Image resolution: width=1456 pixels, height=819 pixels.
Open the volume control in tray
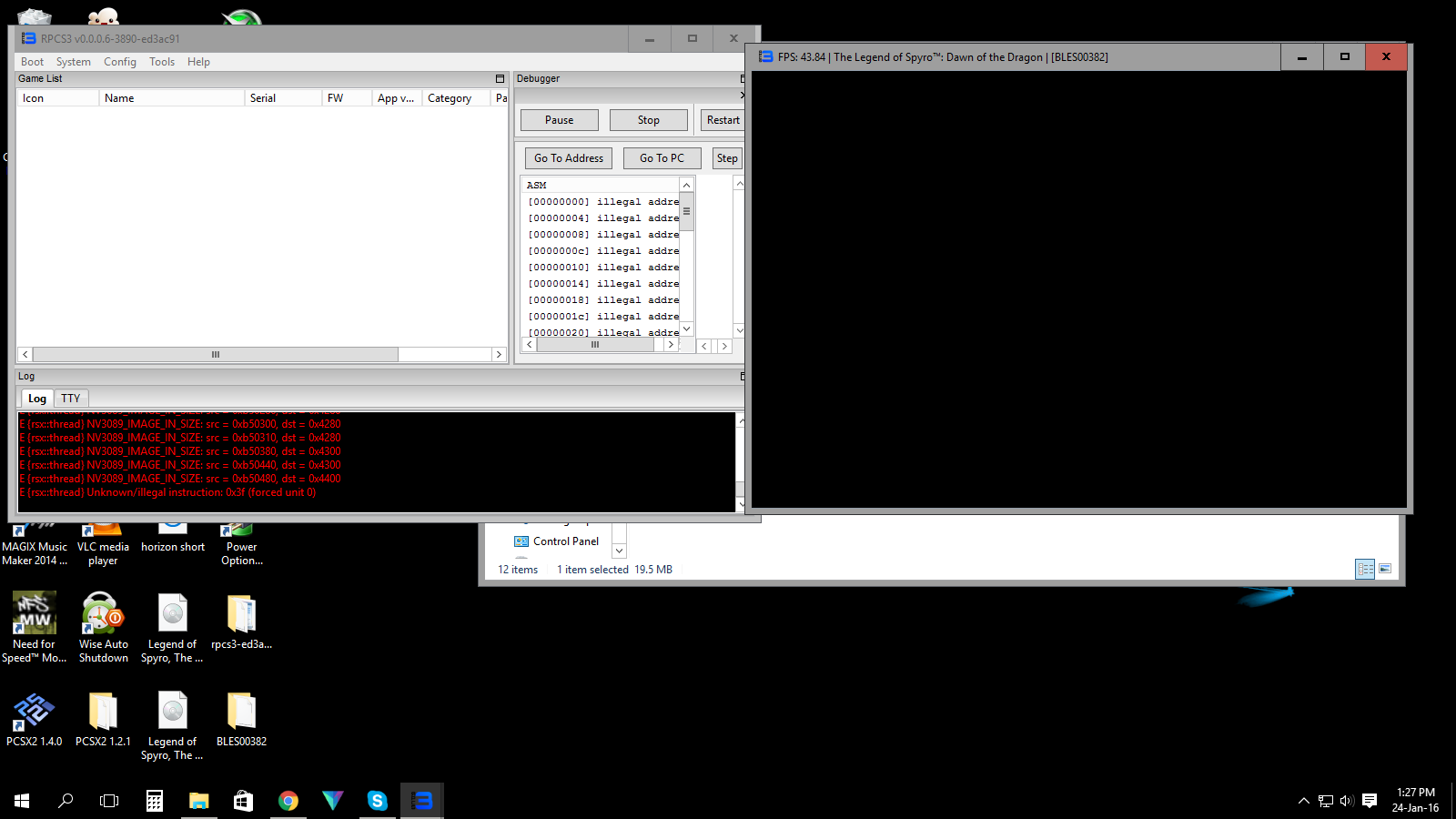(1347, 801)
